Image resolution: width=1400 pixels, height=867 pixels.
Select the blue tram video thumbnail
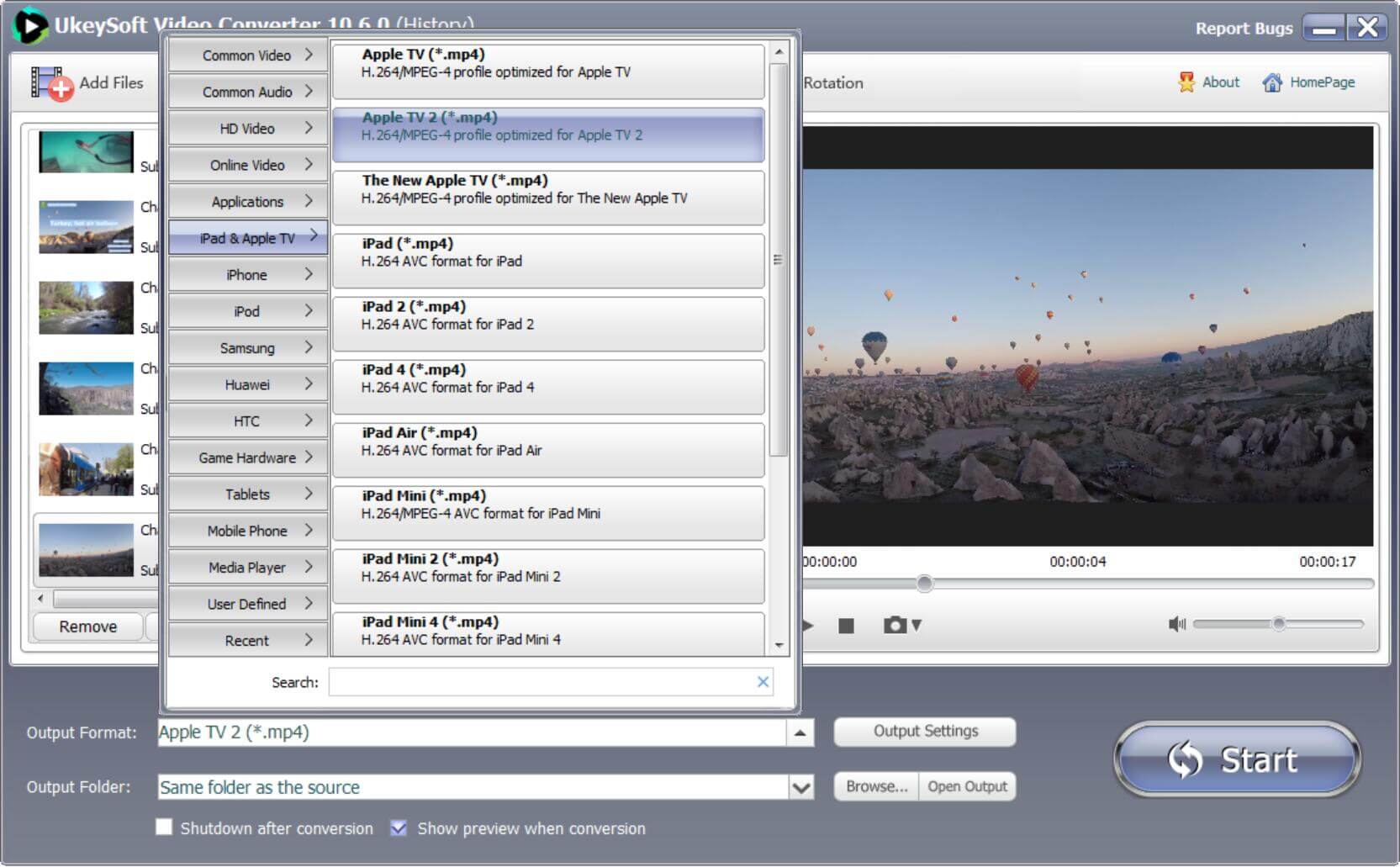point(86,469)
